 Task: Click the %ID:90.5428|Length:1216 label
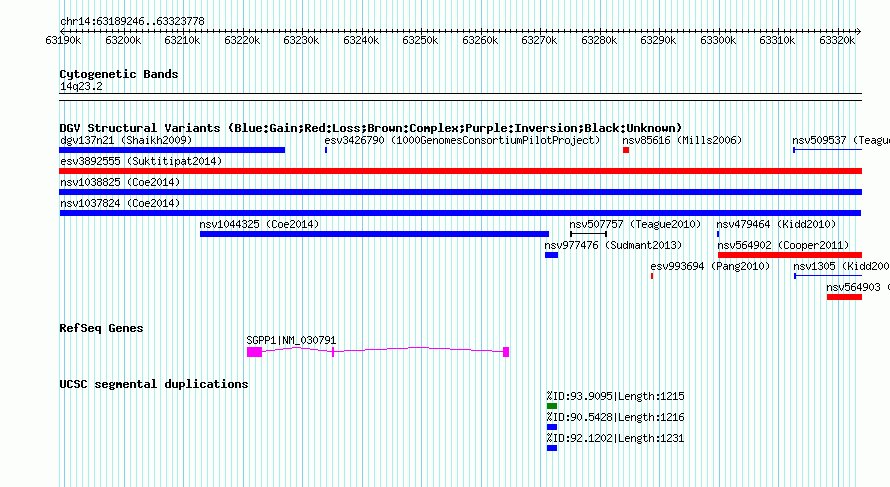(x=615, y=417)
